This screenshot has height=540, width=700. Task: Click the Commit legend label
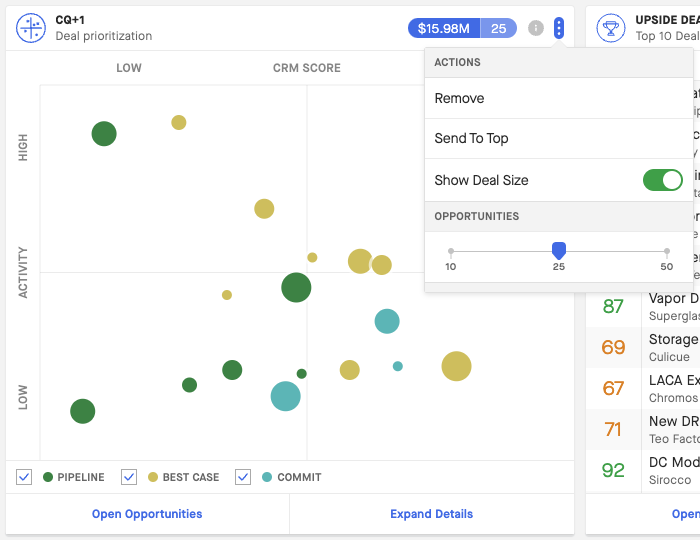click(x=299, y=477)
